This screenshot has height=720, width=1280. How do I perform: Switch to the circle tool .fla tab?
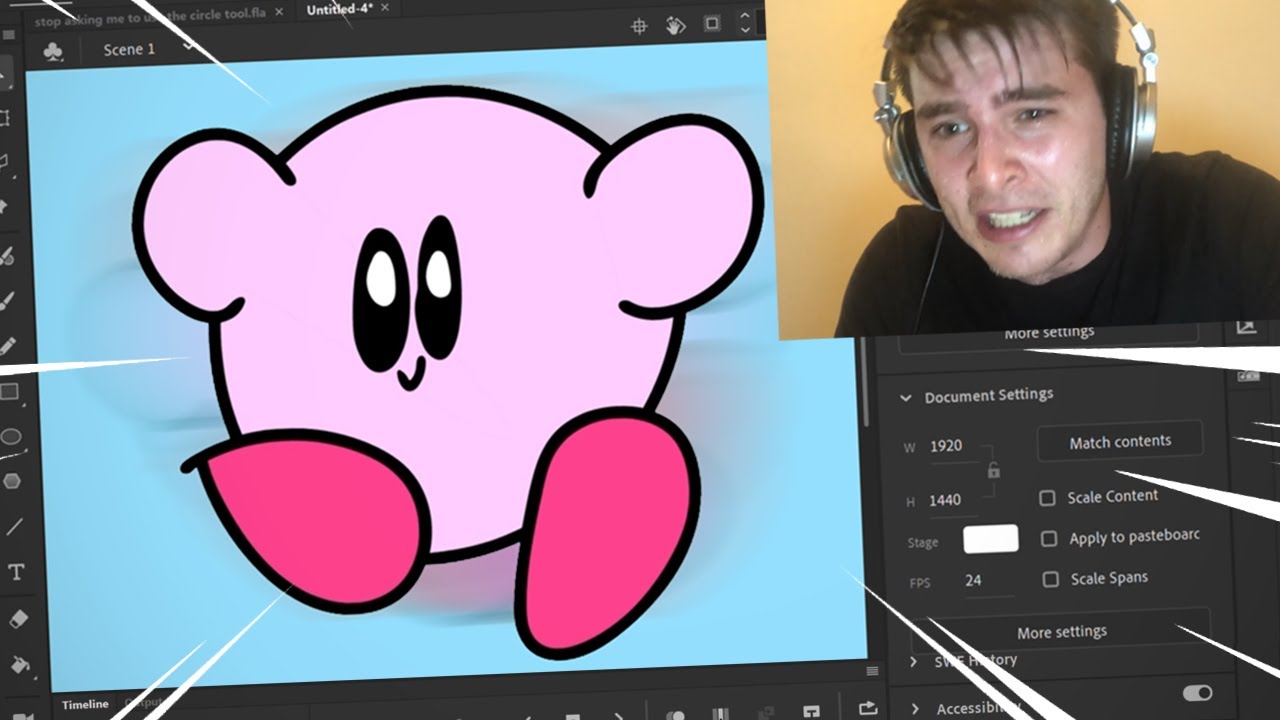[x=151, y=17]
